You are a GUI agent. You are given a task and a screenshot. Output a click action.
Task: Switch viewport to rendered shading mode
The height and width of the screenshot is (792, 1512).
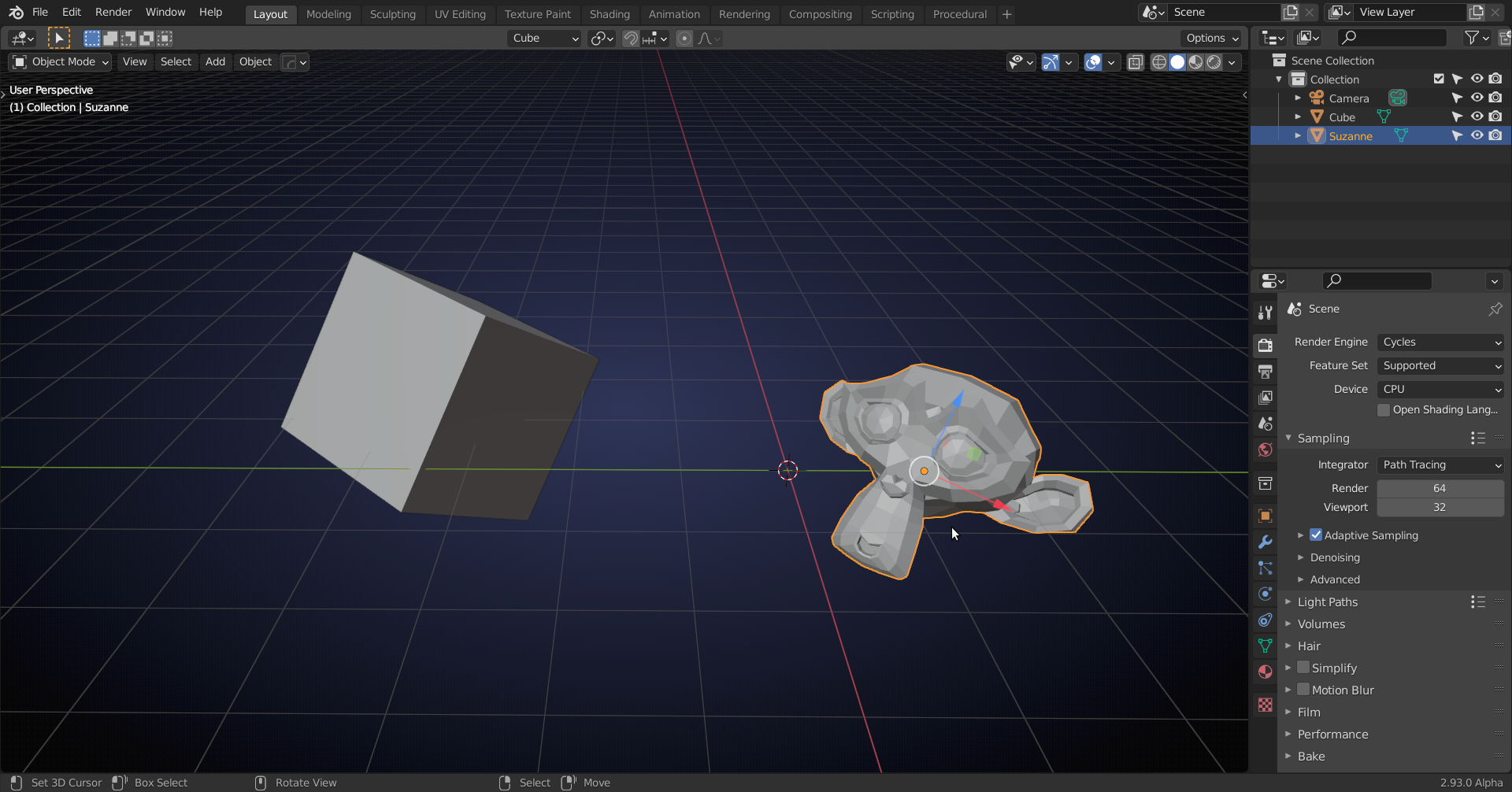[x=1214, y=62]
